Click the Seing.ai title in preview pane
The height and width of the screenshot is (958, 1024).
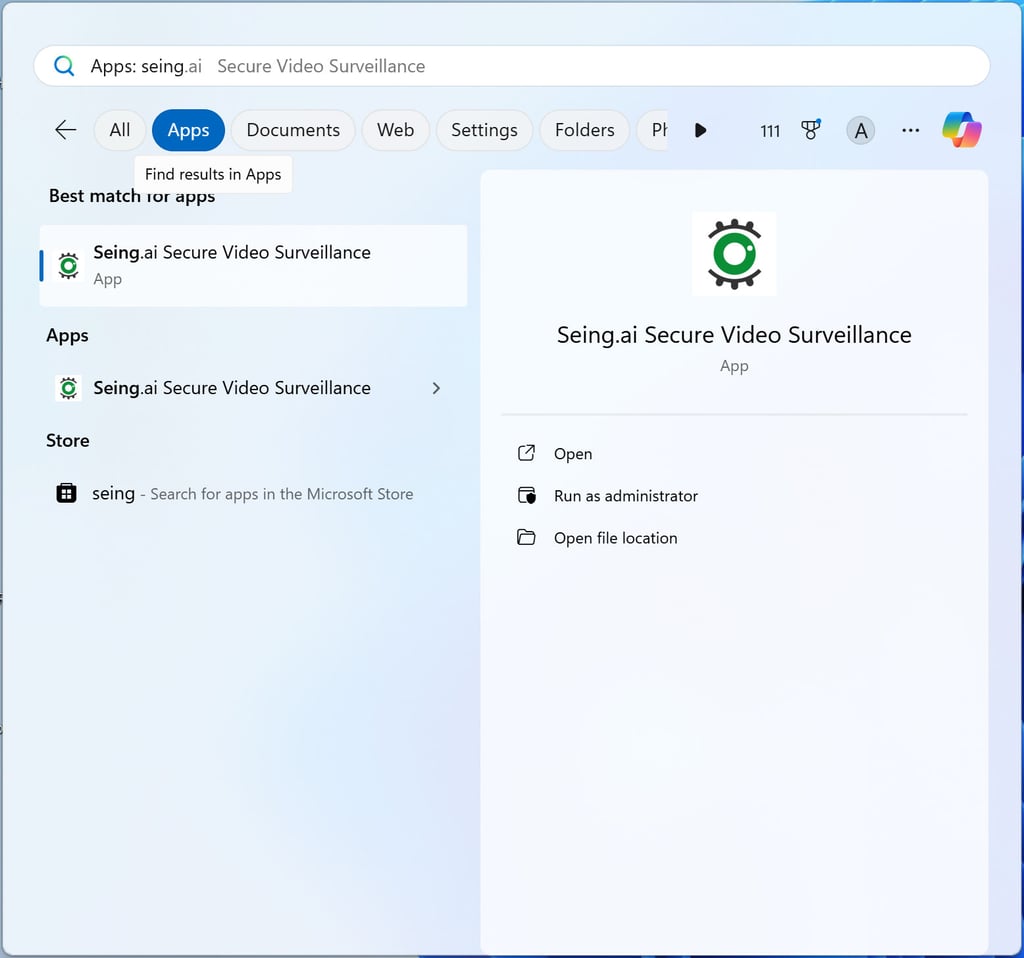pos(734,335)
